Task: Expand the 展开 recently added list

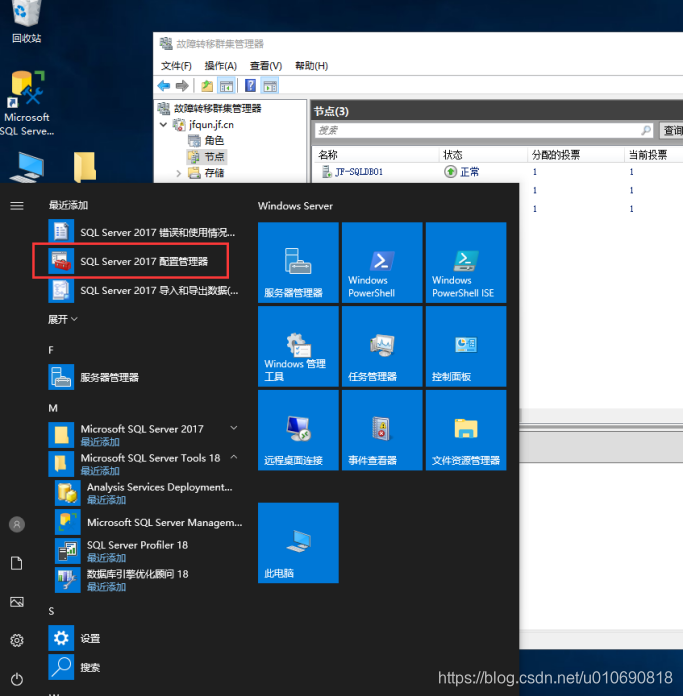Action: (63, 319)
